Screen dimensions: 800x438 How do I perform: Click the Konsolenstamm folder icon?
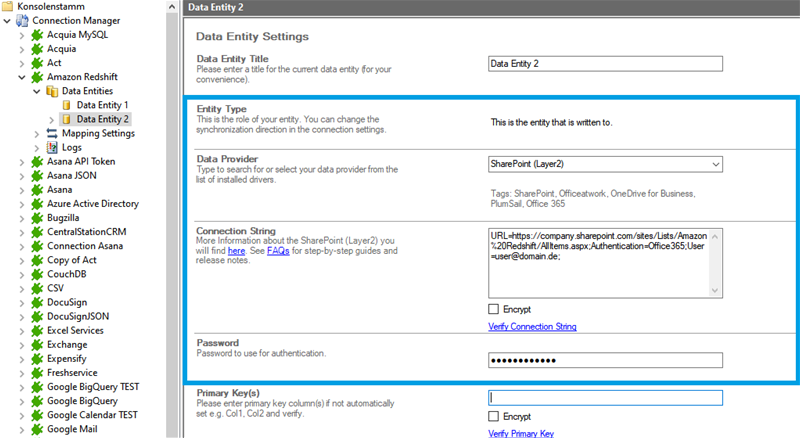click(x=8, y=6)
